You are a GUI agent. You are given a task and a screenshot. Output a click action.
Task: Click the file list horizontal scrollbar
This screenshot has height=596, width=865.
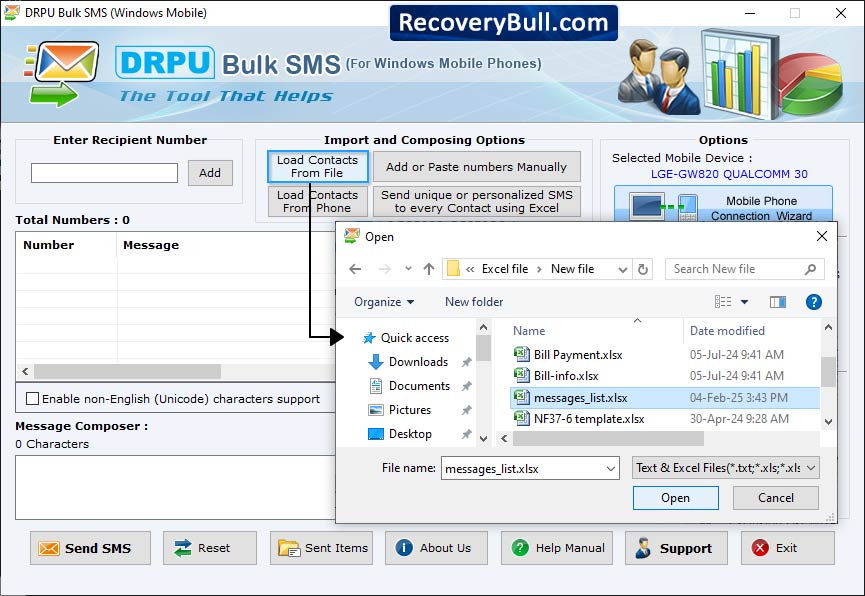point(608,439)
